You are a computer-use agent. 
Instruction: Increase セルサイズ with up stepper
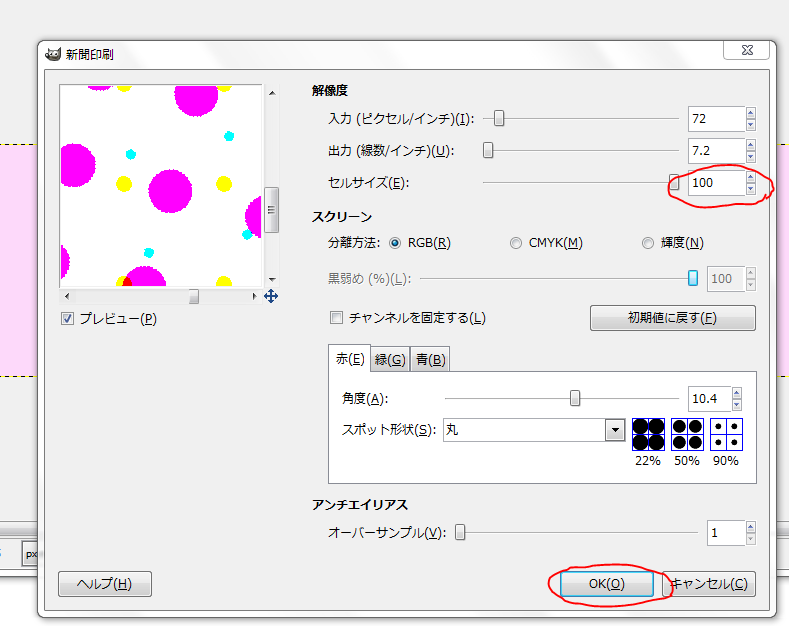click(x=751, y=177)
